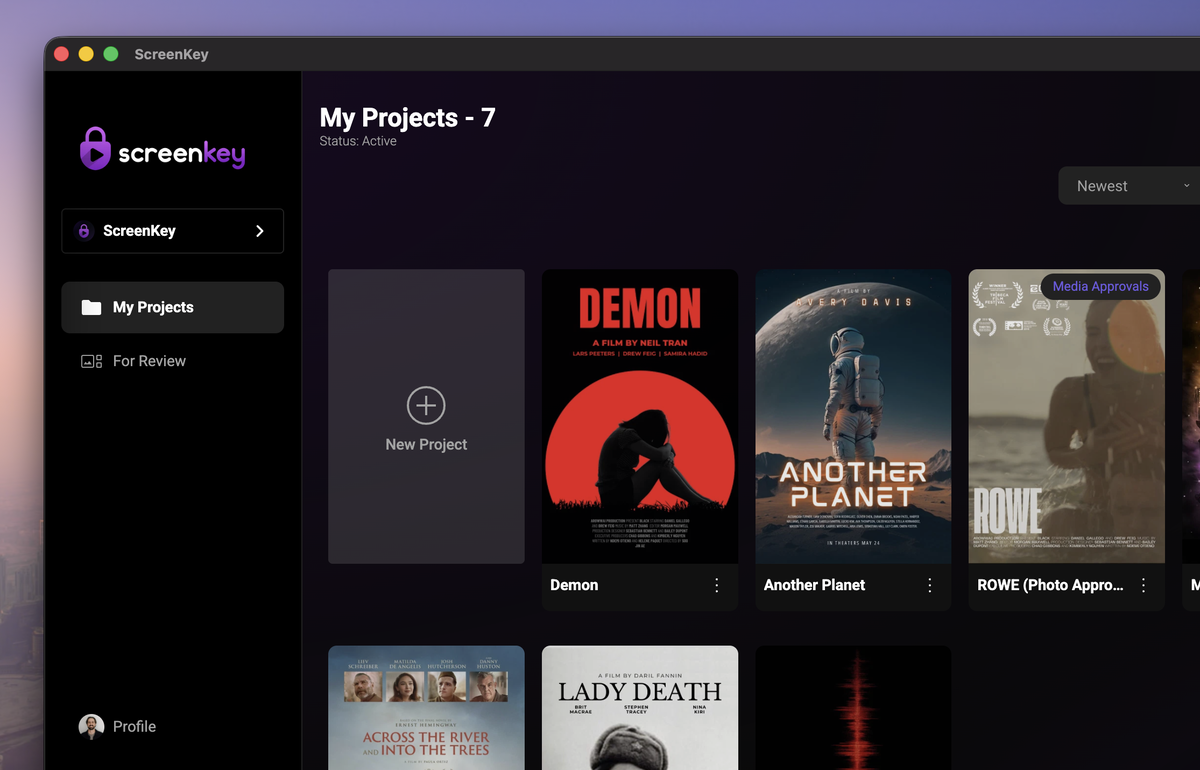The image size is (1200, 770).
Task: Click the My Projects - 7 heading
Action: click(x=407, y=117)
